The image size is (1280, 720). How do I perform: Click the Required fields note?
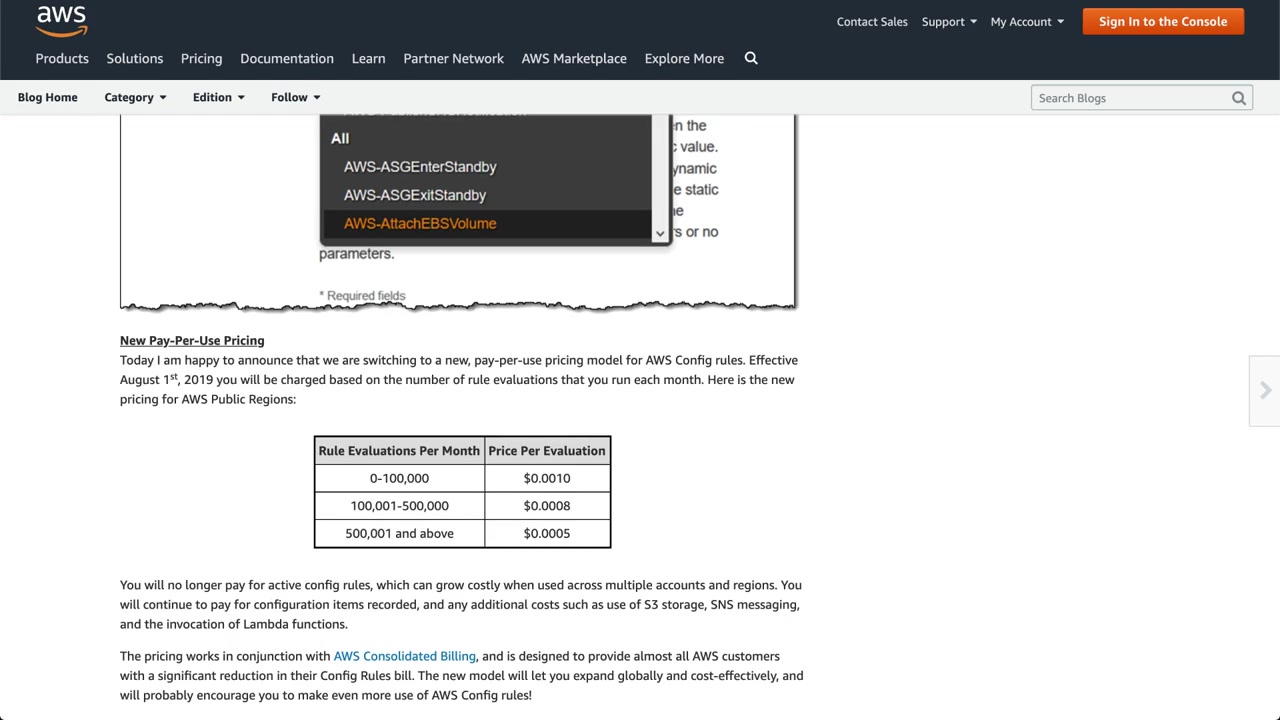(362, 295)
